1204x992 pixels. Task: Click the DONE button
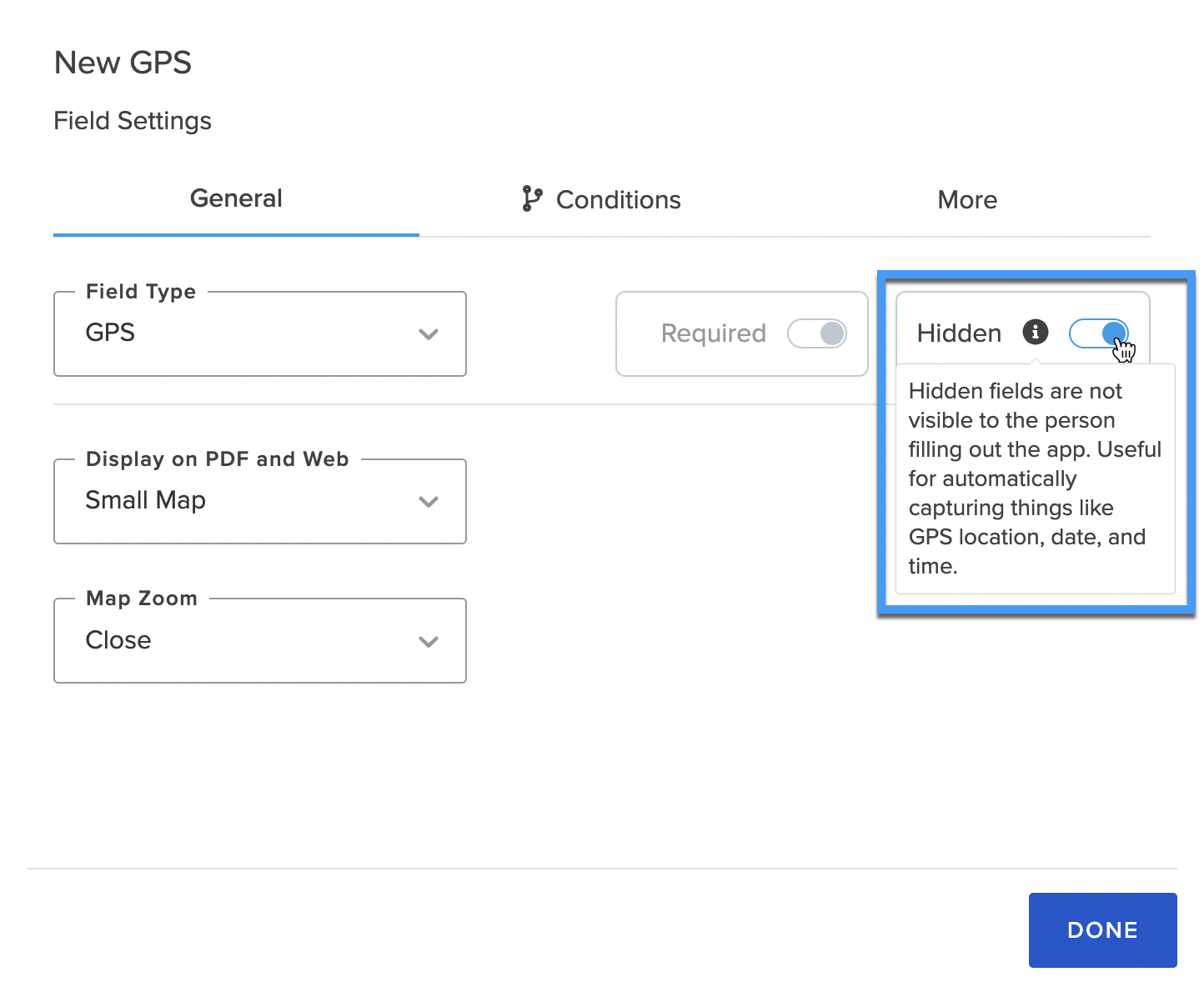point(1102,930)
